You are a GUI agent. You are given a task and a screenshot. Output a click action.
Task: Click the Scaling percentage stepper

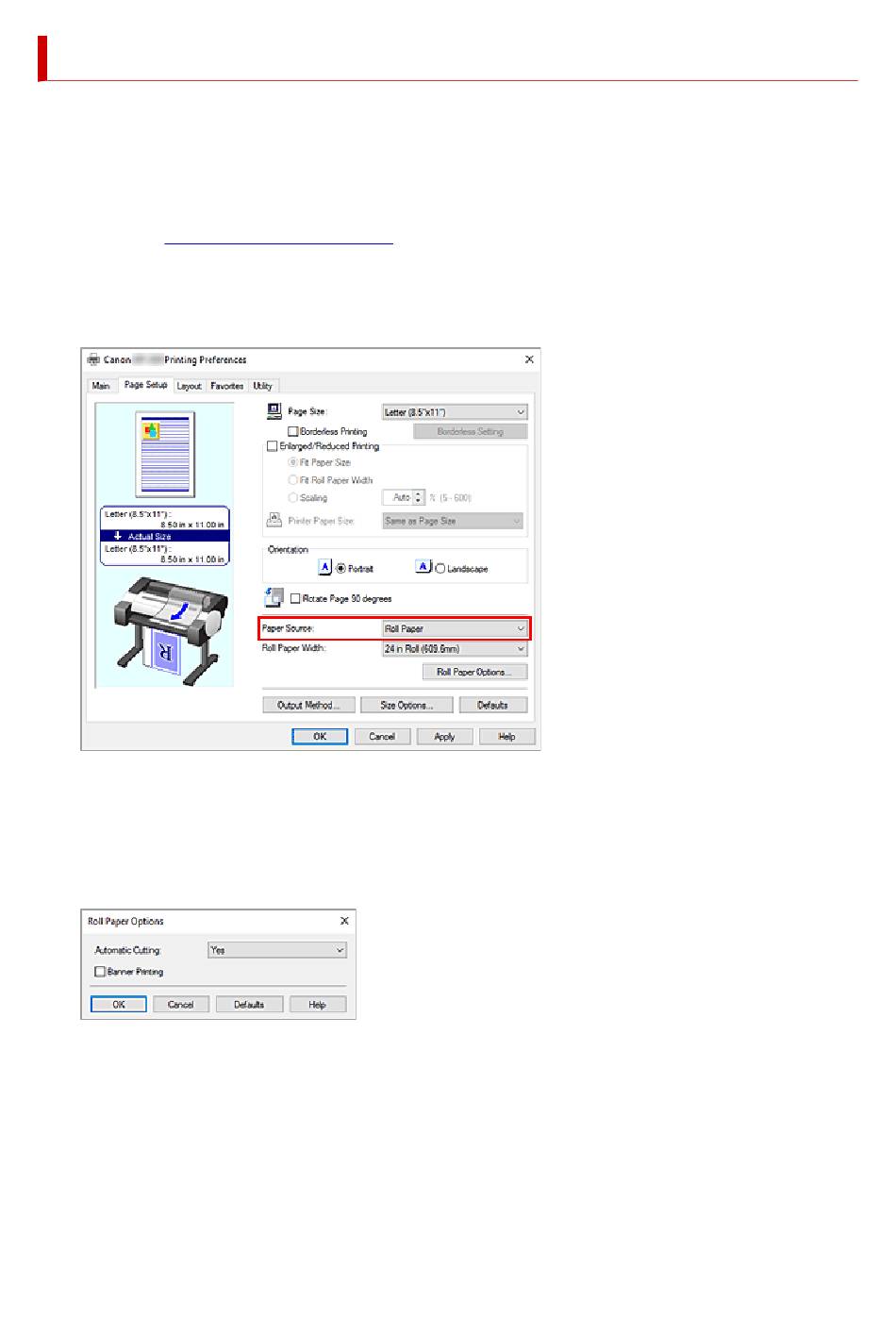tap(419, 497)
